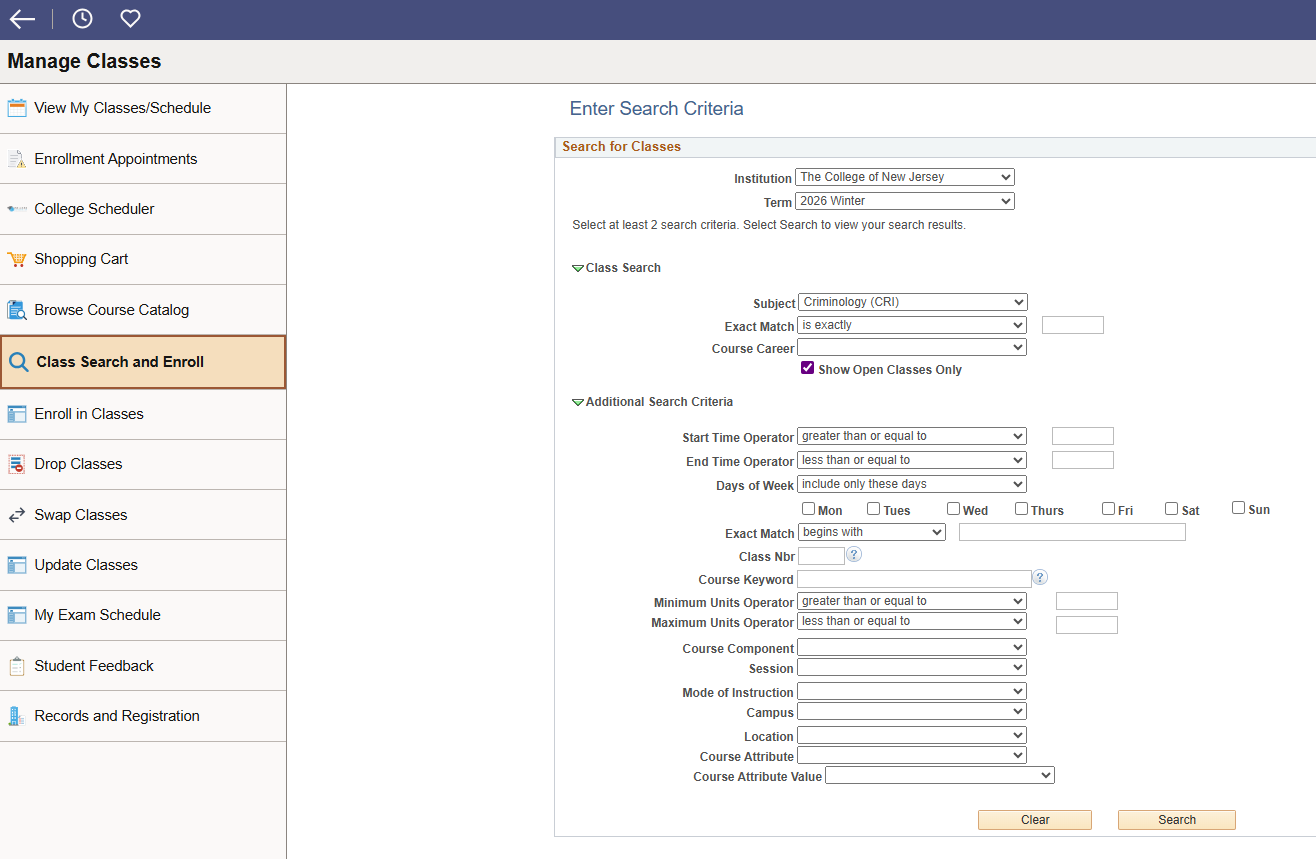Open the Mode of Instruction dropdown
This screenshot has width=1316, height=859.
click(x=911, y=691)
